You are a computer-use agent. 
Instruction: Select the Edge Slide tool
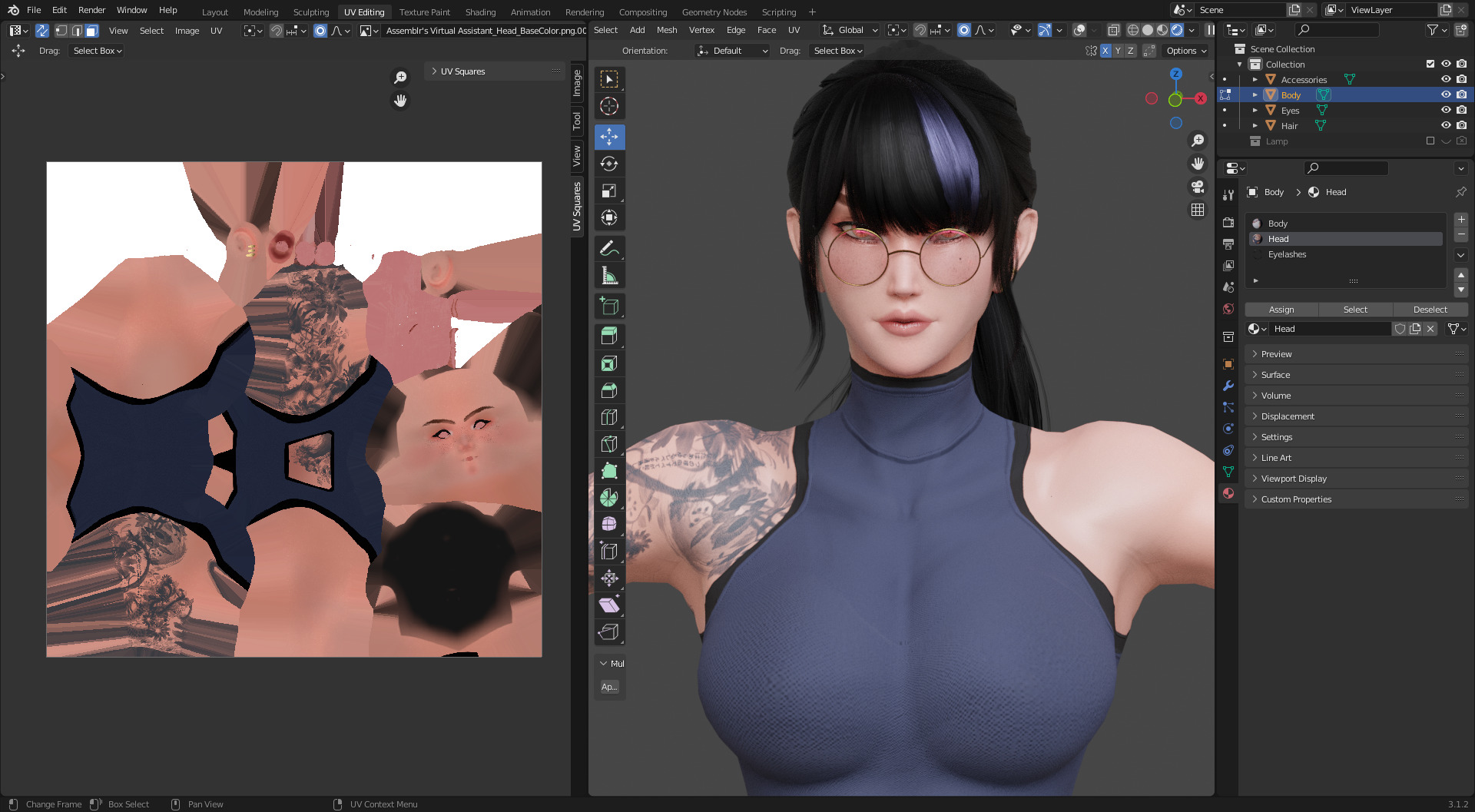click(x=609, y=552)
